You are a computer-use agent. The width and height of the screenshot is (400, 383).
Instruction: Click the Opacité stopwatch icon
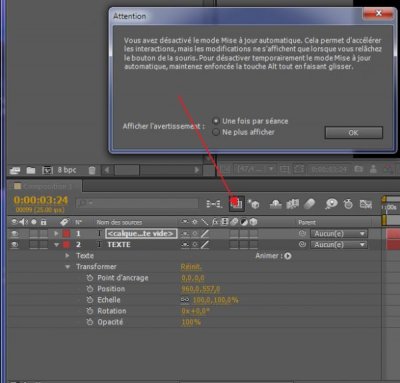click(90, 322)
